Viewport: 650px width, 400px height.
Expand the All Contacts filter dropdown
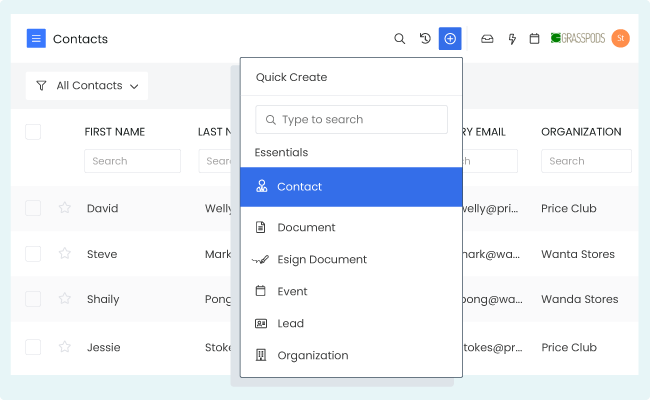[x=87, y=86]
